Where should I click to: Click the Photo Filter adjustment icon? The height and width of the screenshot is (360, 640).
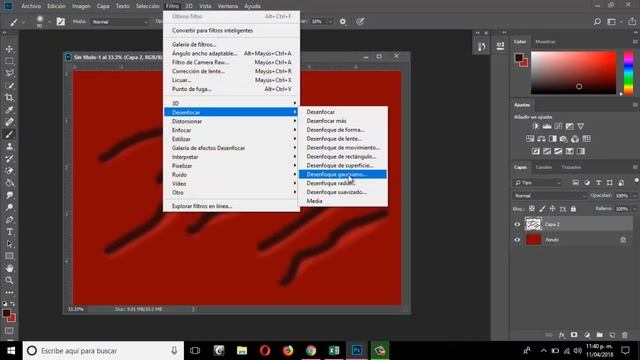tap(564, 139)
